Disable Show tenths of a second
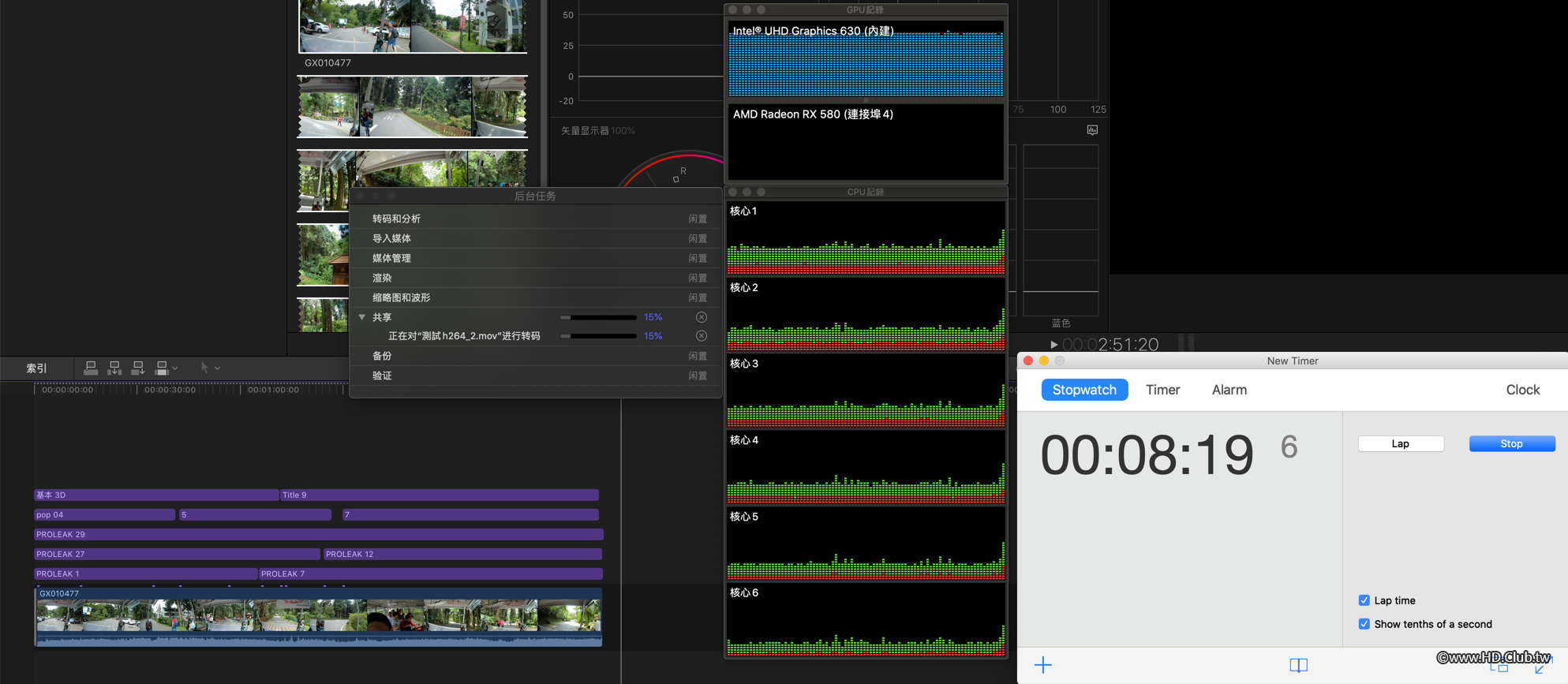This screenshot has width=1568, height=684. coord(1364,624)
